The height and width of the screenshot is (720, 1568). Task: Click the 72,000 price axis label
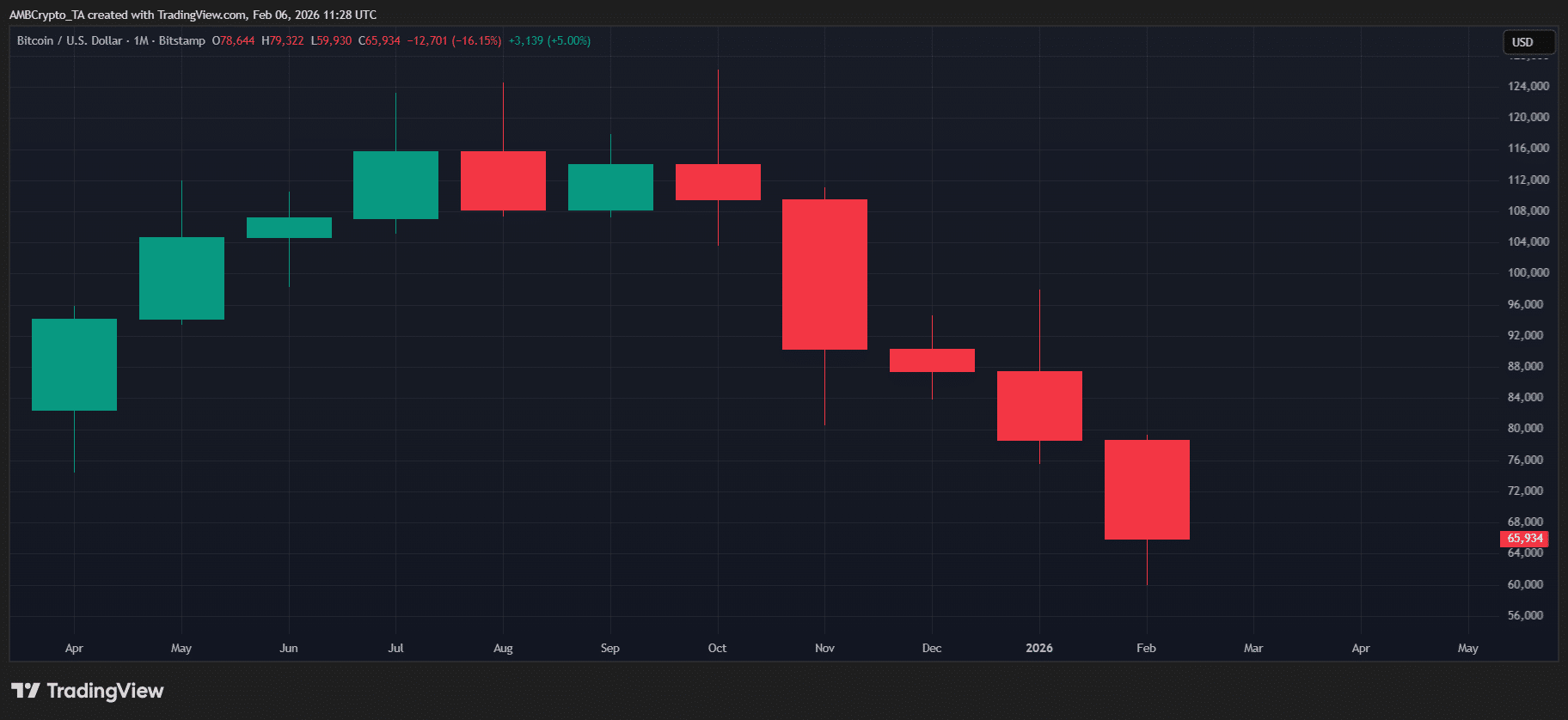[x=1526, y=491]
